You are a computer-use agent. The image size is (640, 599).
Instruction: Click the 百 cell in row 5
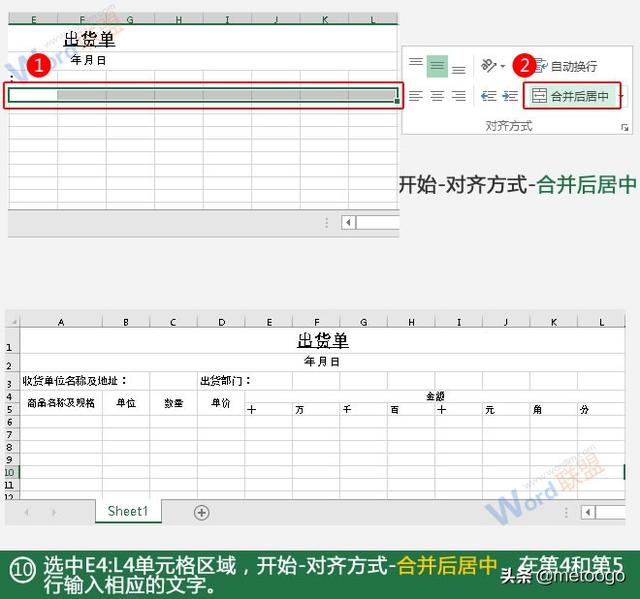(x=411, y=409)
